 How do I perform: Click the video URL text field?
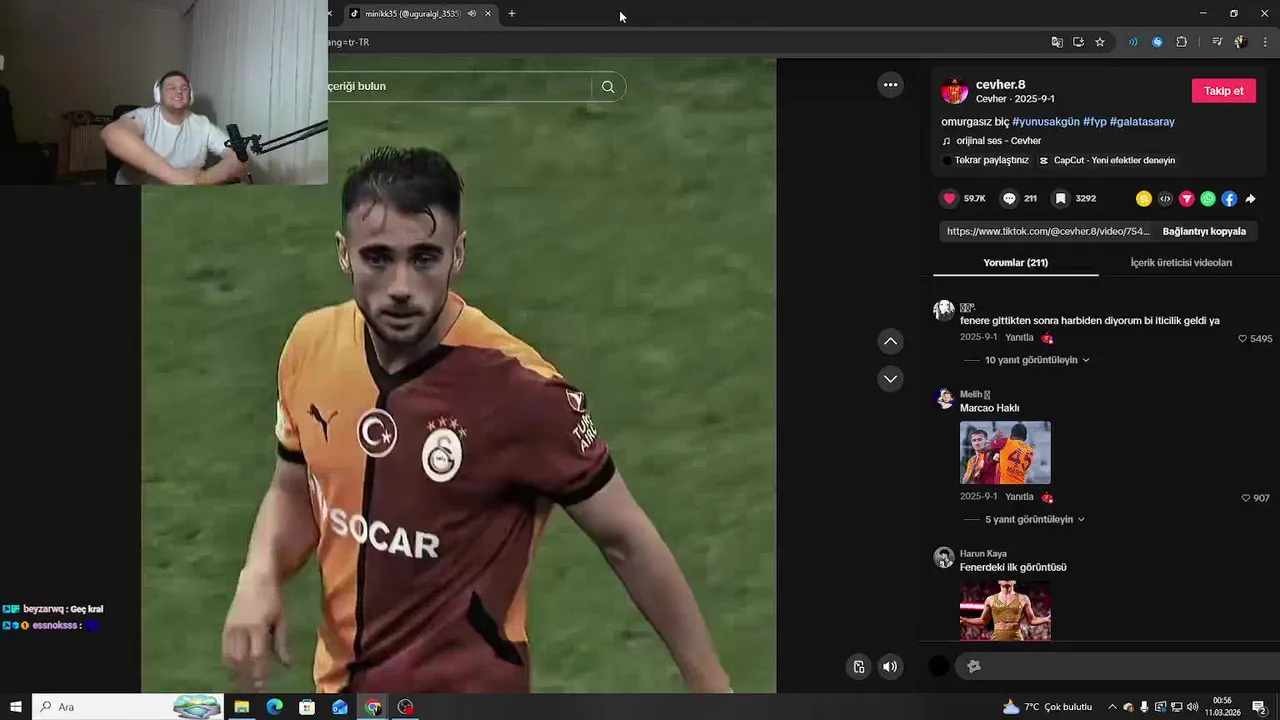tap(1048, 231)
